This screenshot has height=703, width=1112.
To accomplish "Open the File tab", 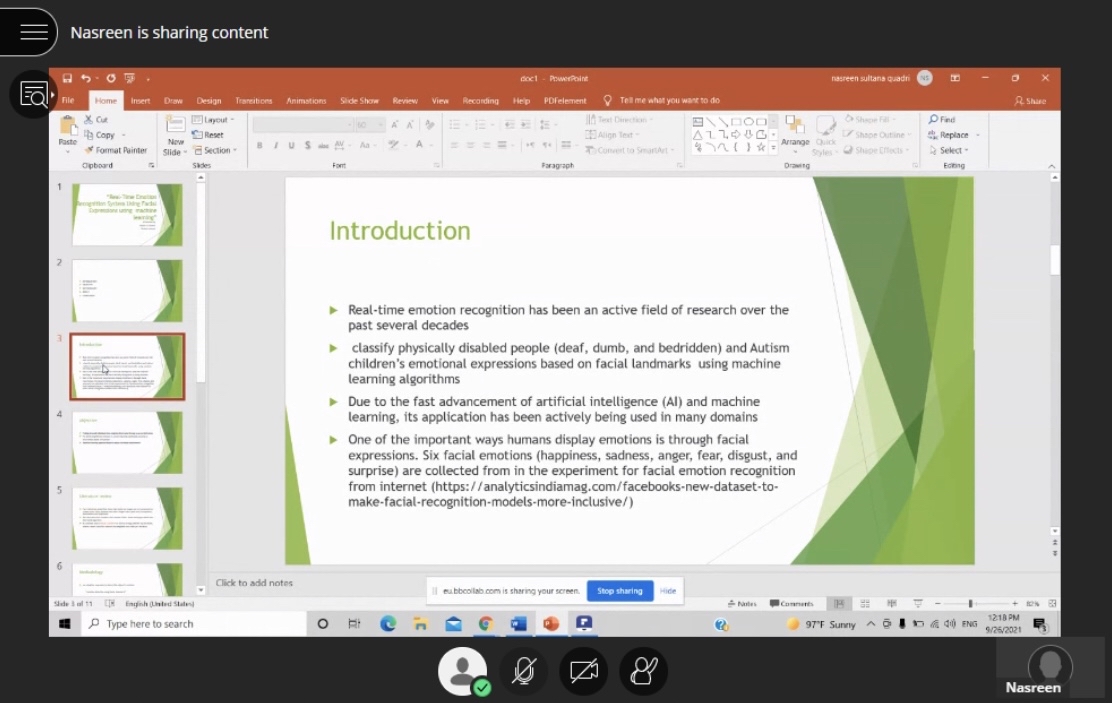I will tap(68, 101).
